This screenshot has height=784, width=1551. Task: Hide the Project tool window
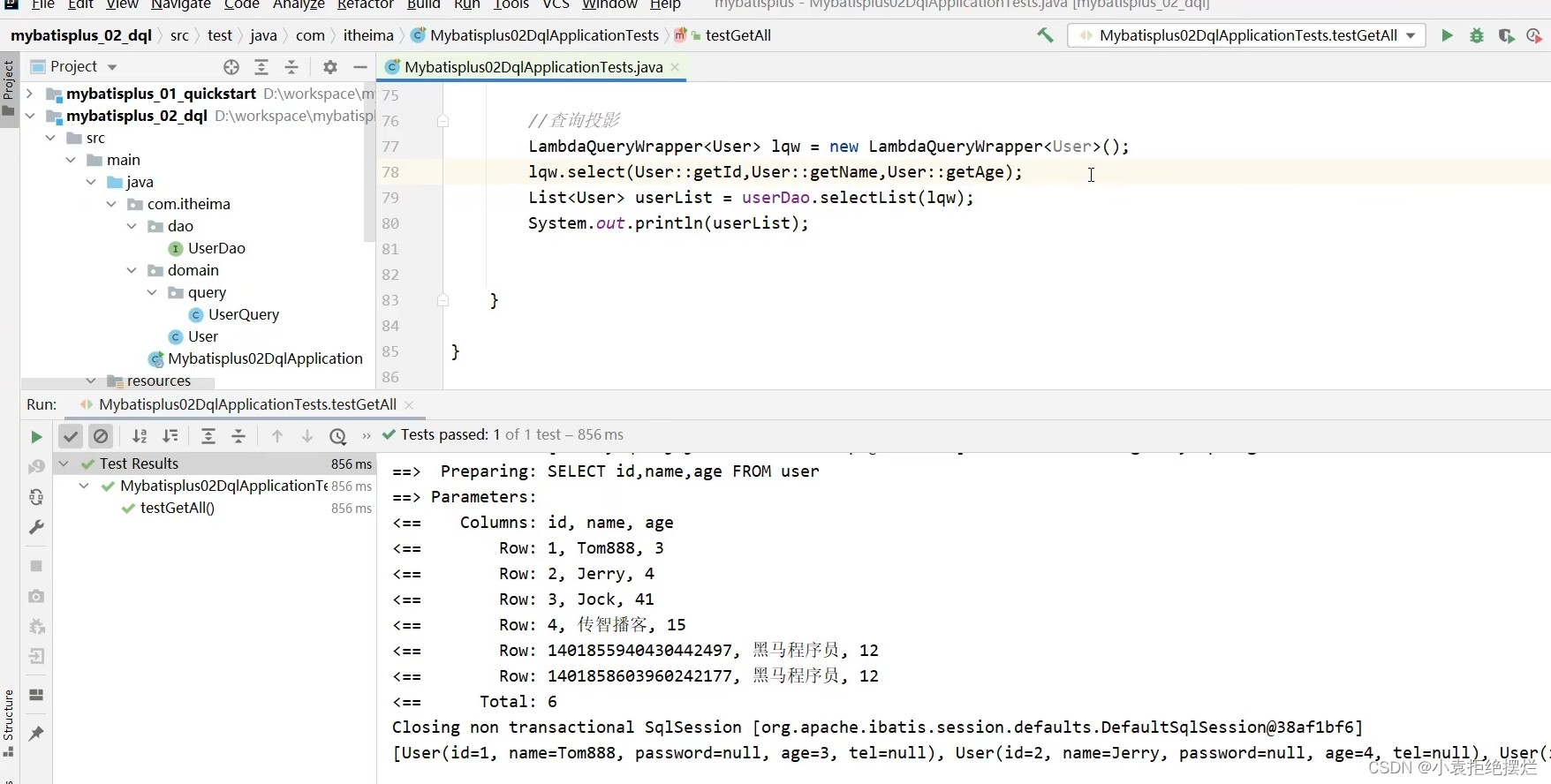(x=359, y=67)
